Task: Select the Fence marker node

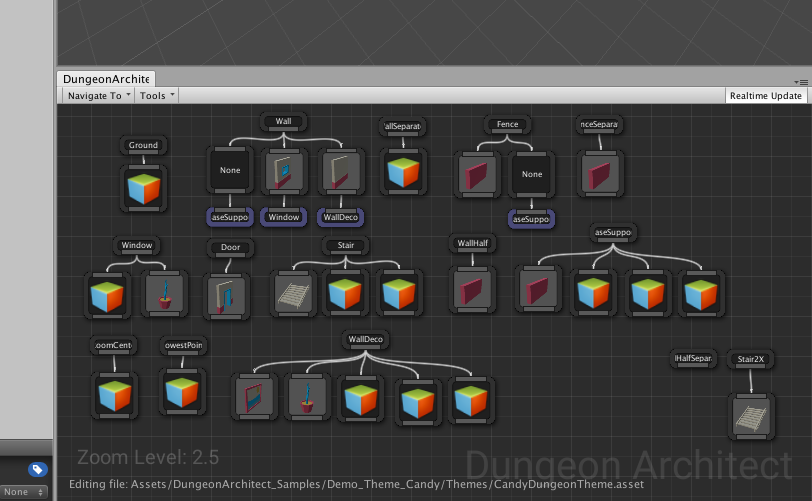Action: click(x=508, y=125)
